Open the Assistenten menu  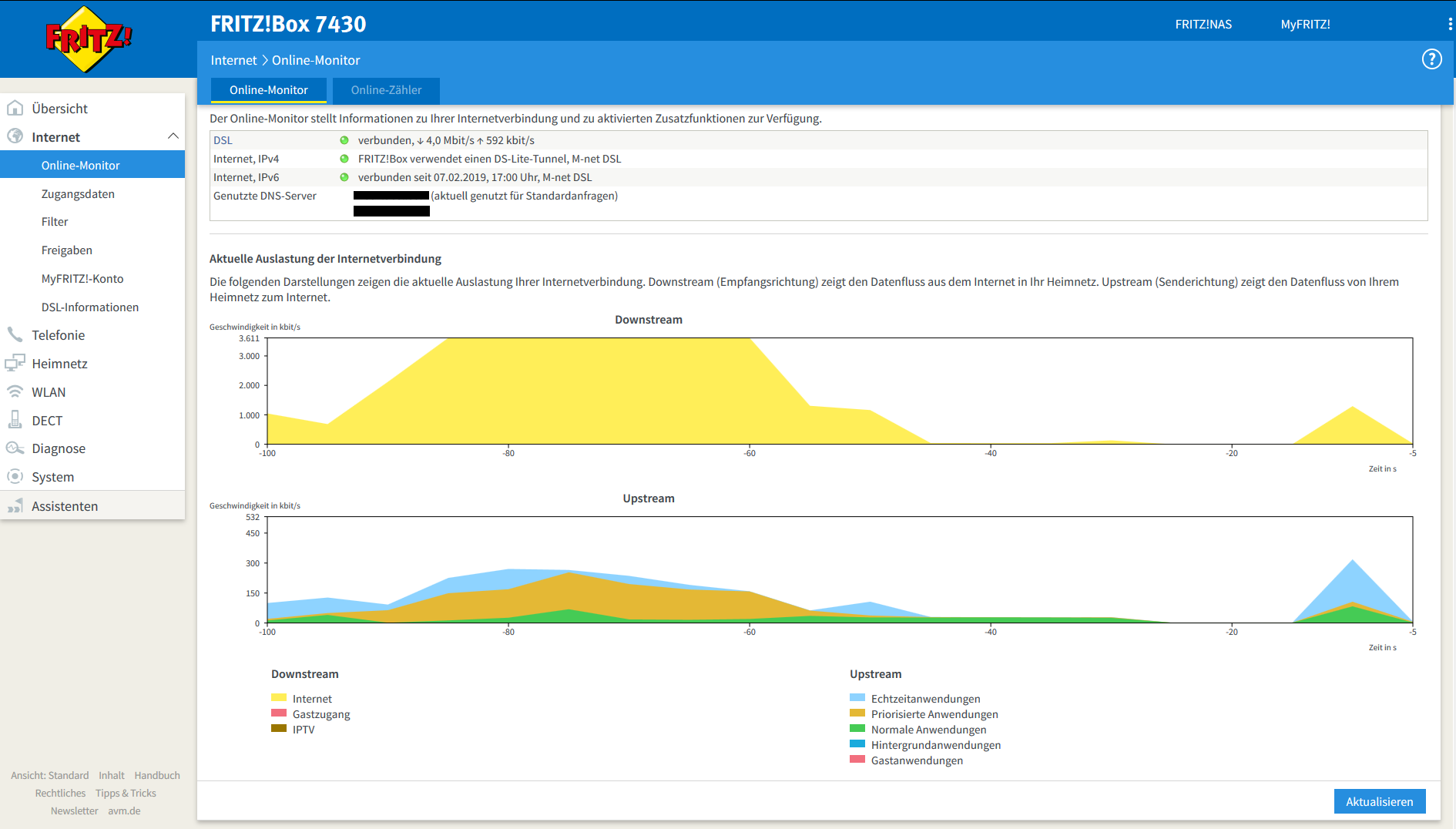point(92,506)
